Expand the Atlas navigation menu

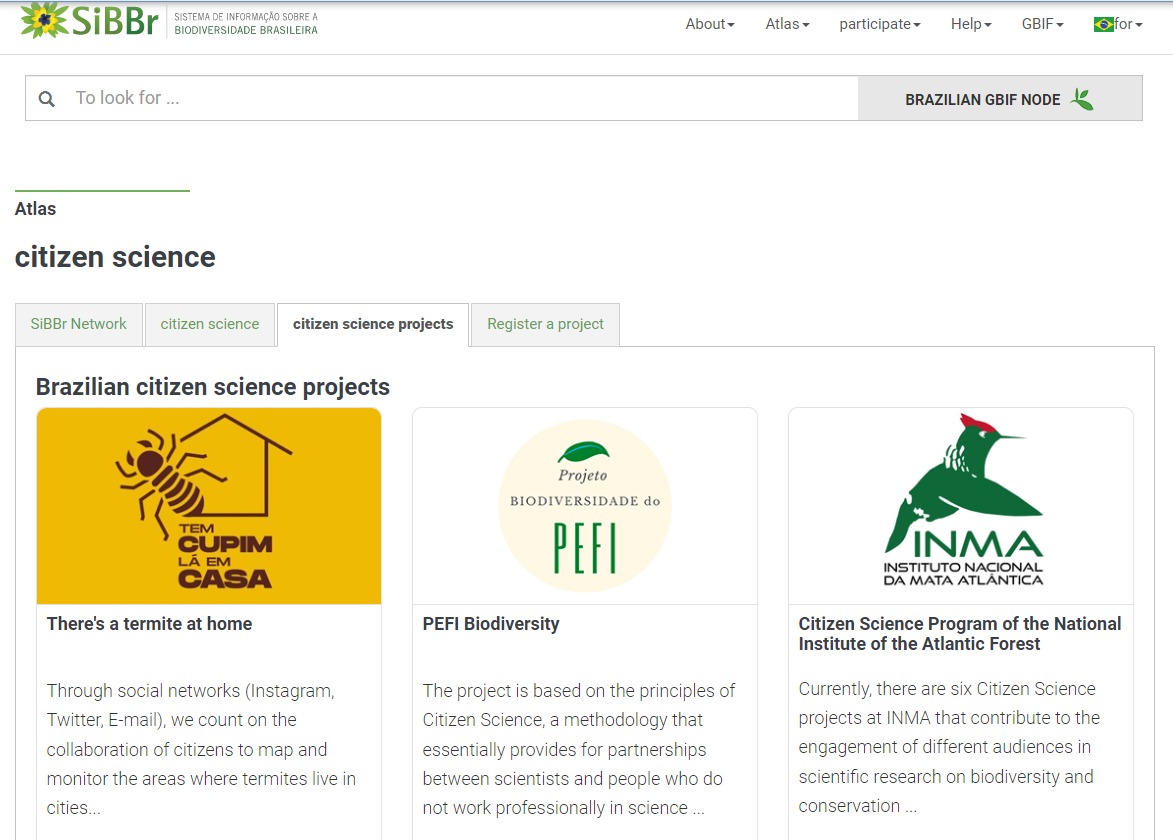click(787, 24)
